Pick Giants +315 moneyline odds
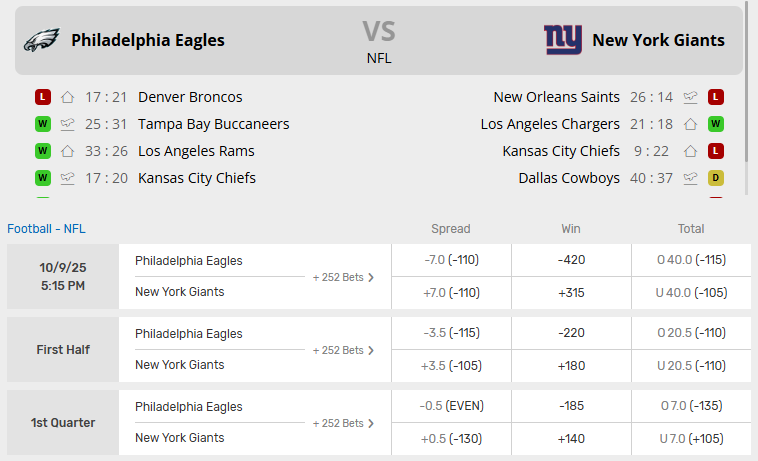This screenshot has width=758, height=461. click(571, 292)
